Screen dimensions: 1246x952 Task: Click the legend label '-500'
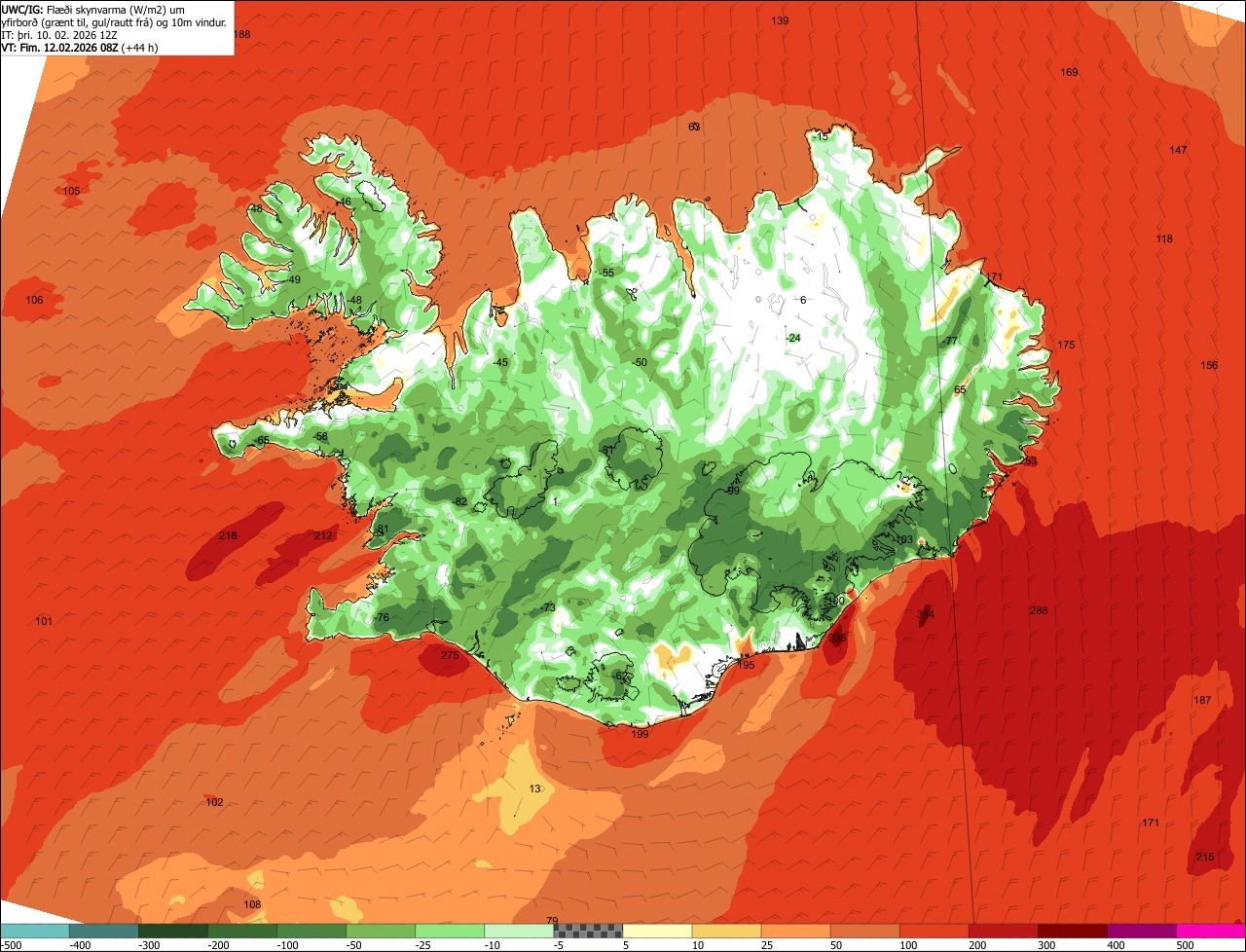11,945
